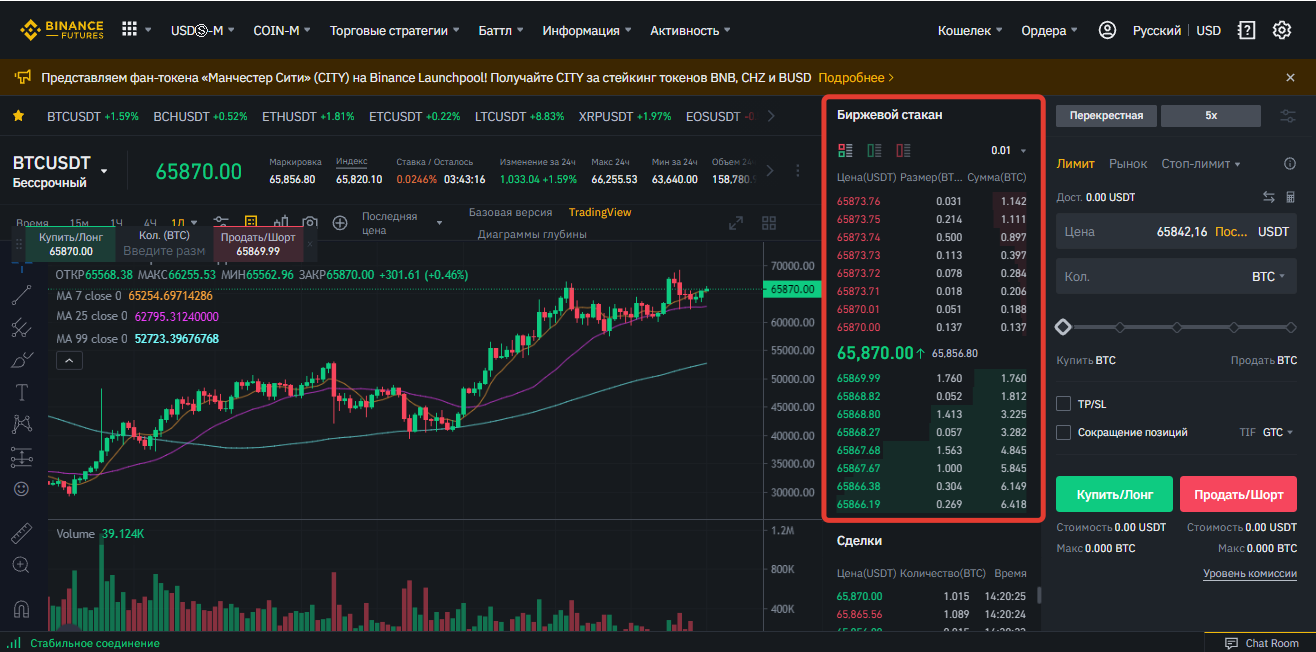Open the transfer arrows icon
The width and height of the screenshot is (1316, 652).
(x=1269, y=197)
